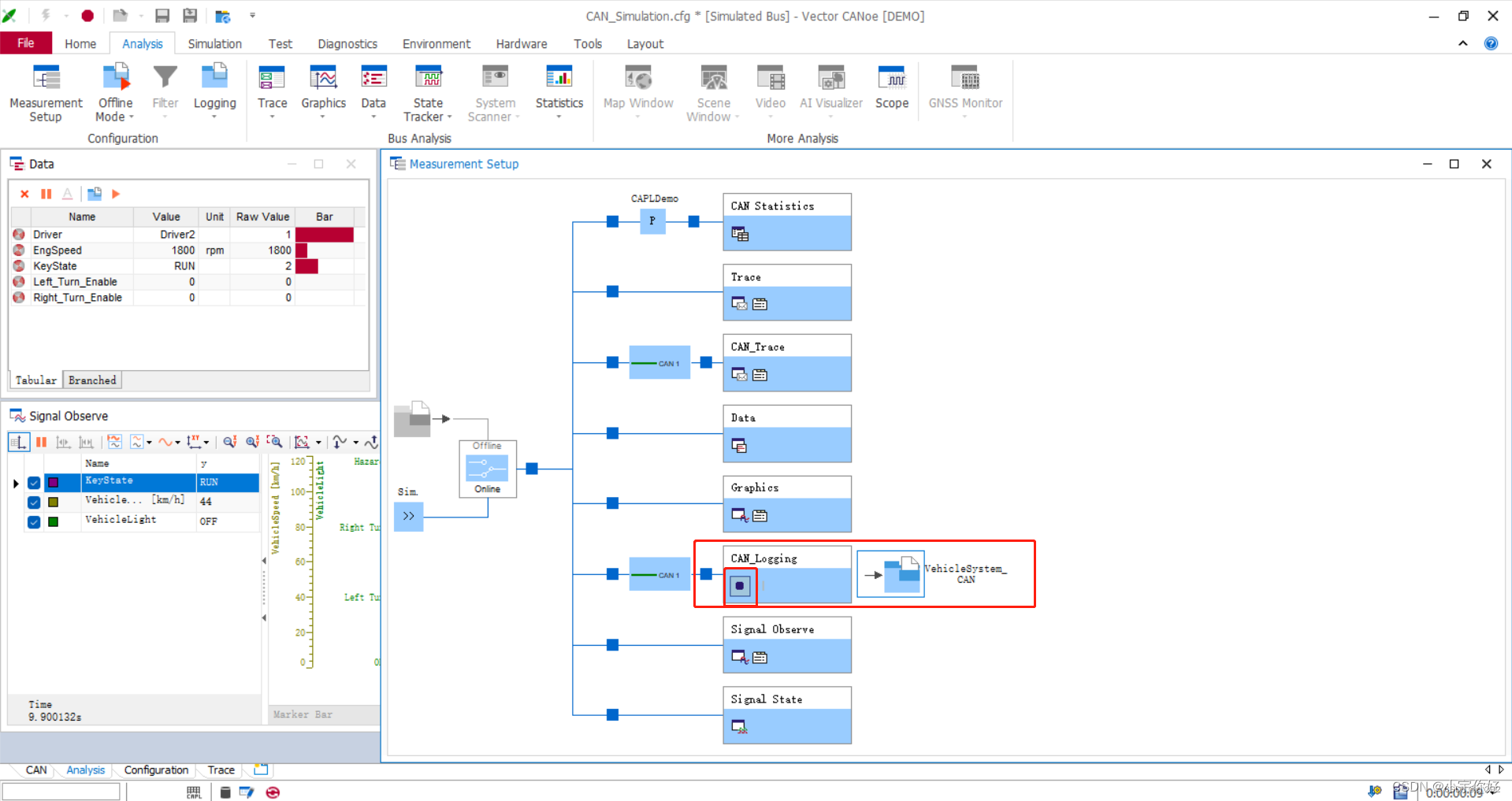This screenshot has height=801, width=1512.
Task: Open the File menu
Action: 26,43
